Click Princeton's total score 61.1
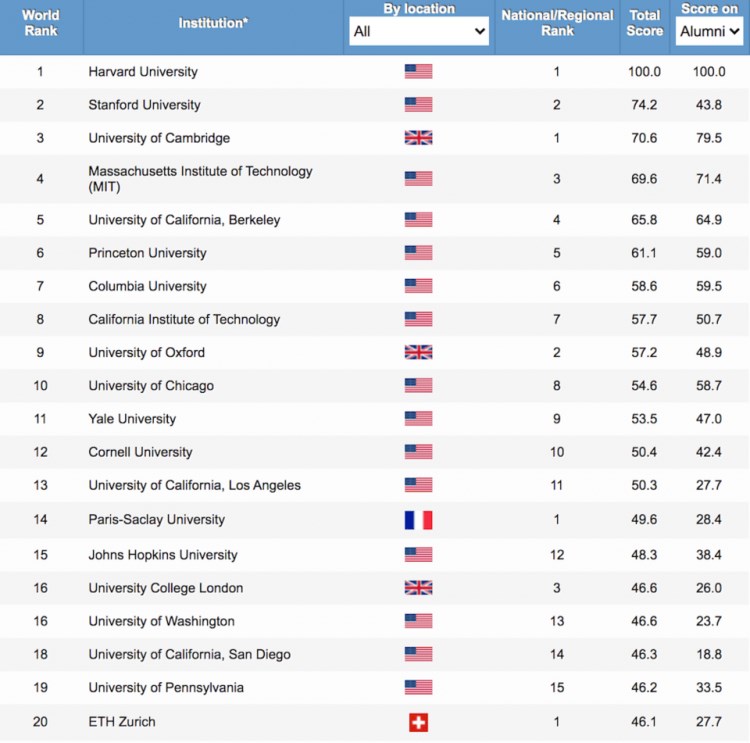 [644, 253]
